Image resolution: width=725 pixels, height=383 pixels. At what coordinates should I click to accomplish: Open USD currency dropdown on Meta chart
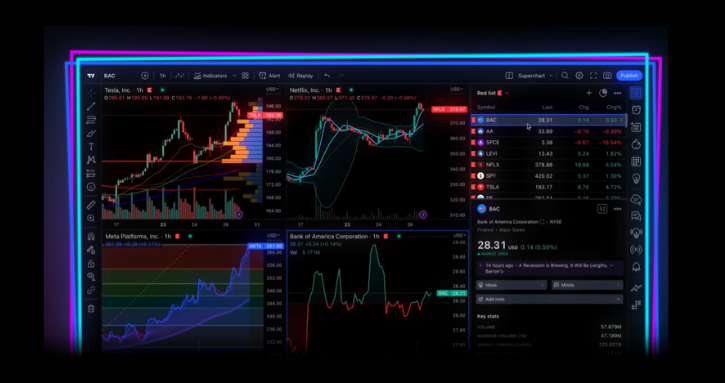tap(272, 235)
